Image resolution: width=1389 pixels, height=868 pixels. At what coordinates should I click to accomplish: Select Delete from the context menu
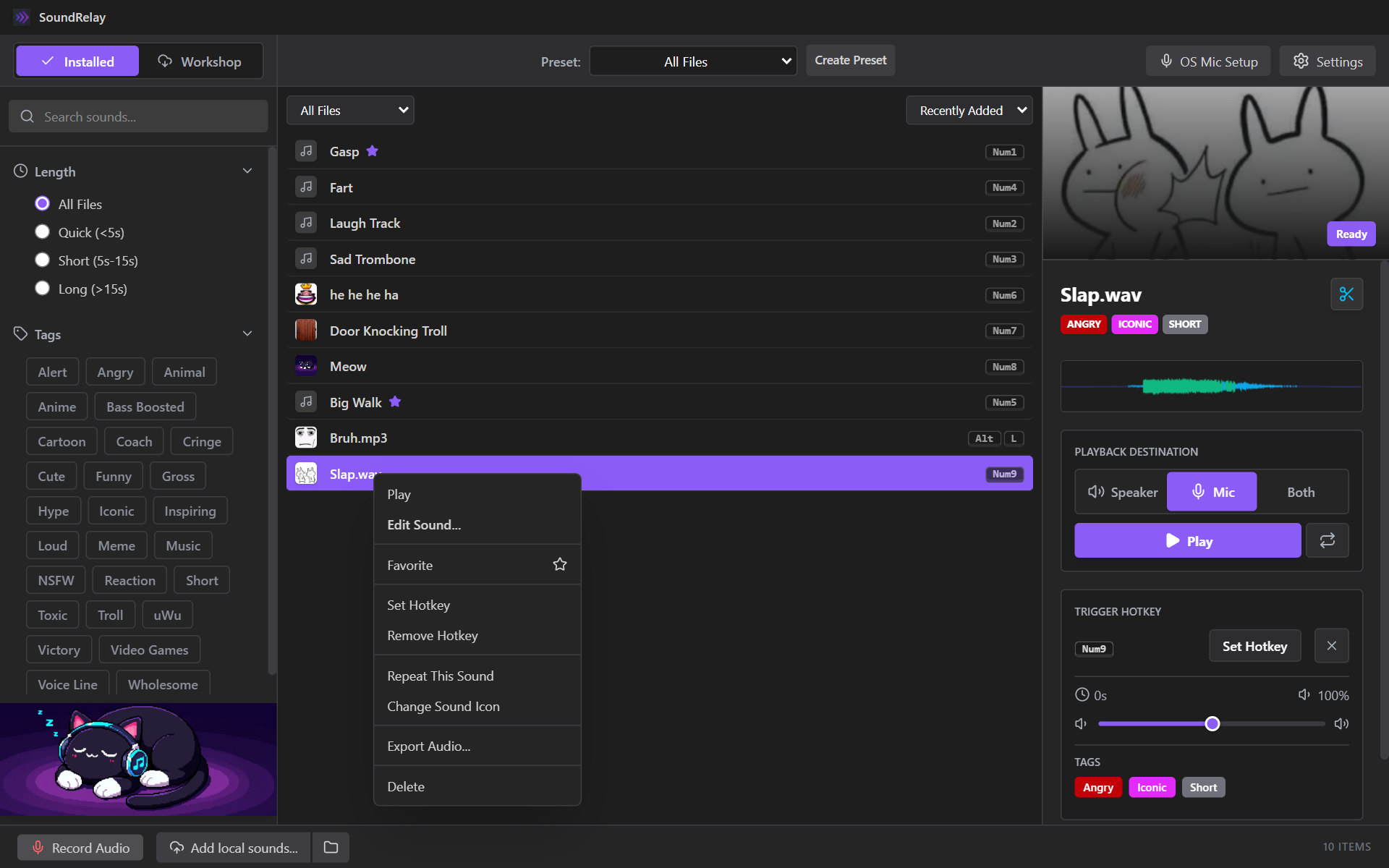pyautogui.click(x=477, y=787)
